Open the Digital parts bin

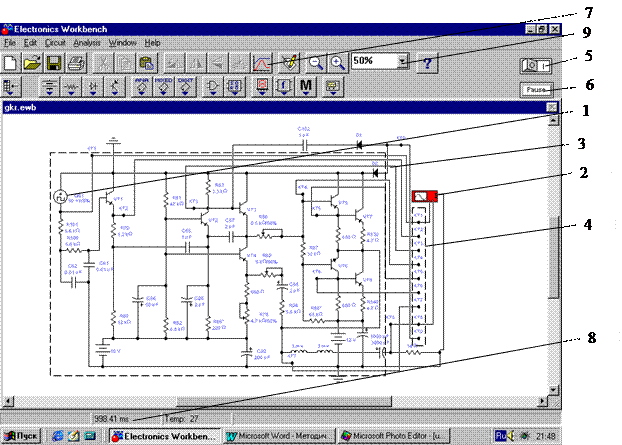[234, 87]
